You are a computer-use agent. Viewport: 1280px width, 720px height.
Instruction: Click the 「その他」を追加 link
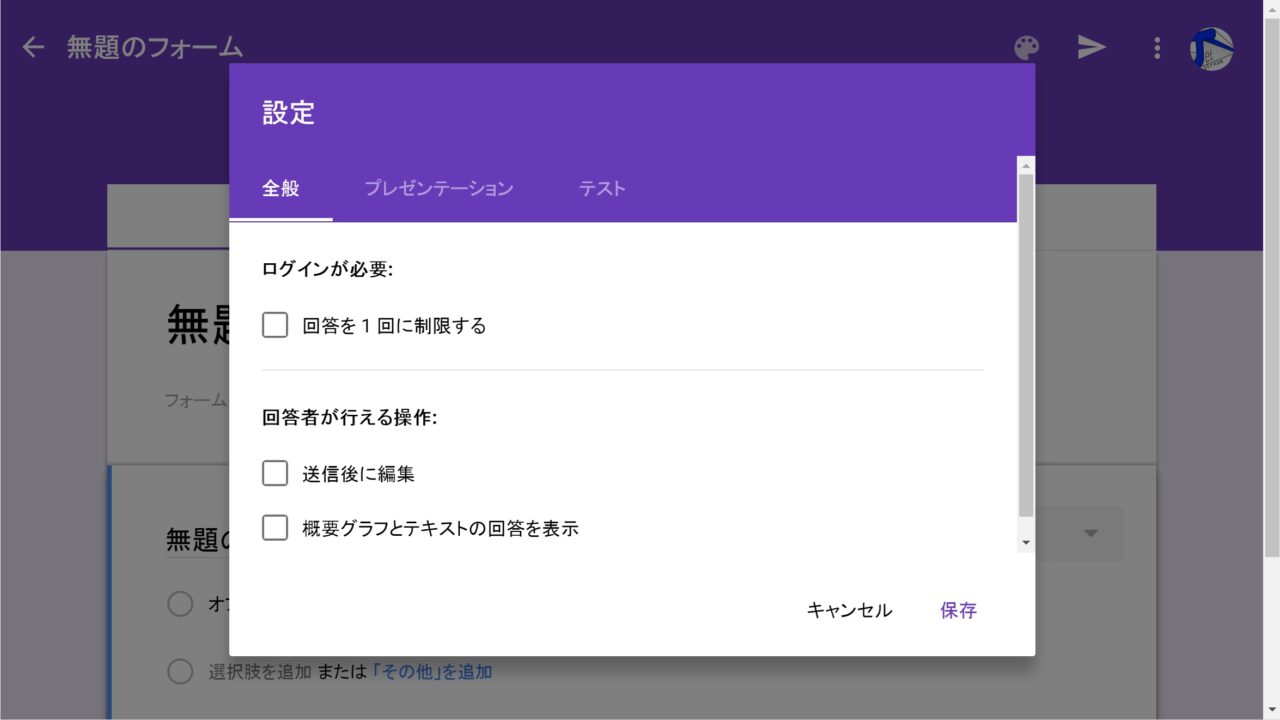pos(432,672)
